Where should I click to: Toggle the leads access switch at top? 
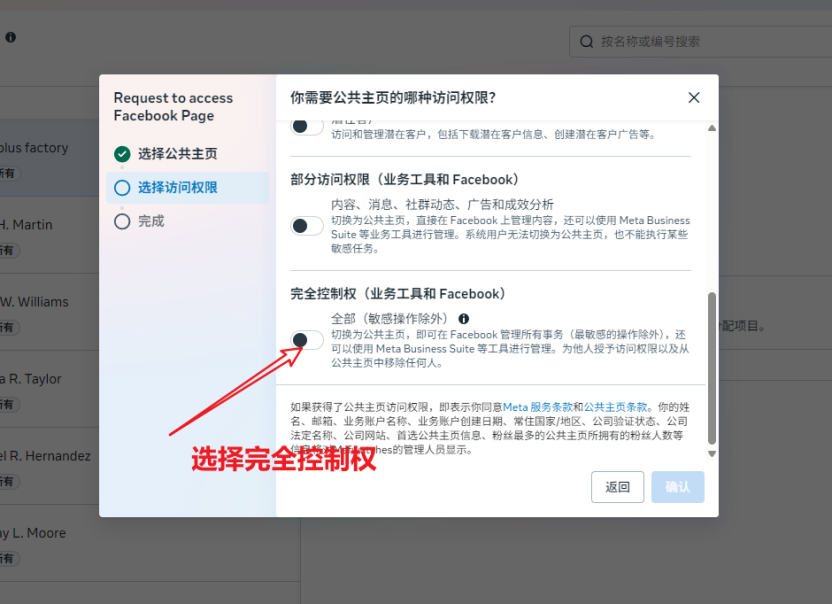(307, 126)
